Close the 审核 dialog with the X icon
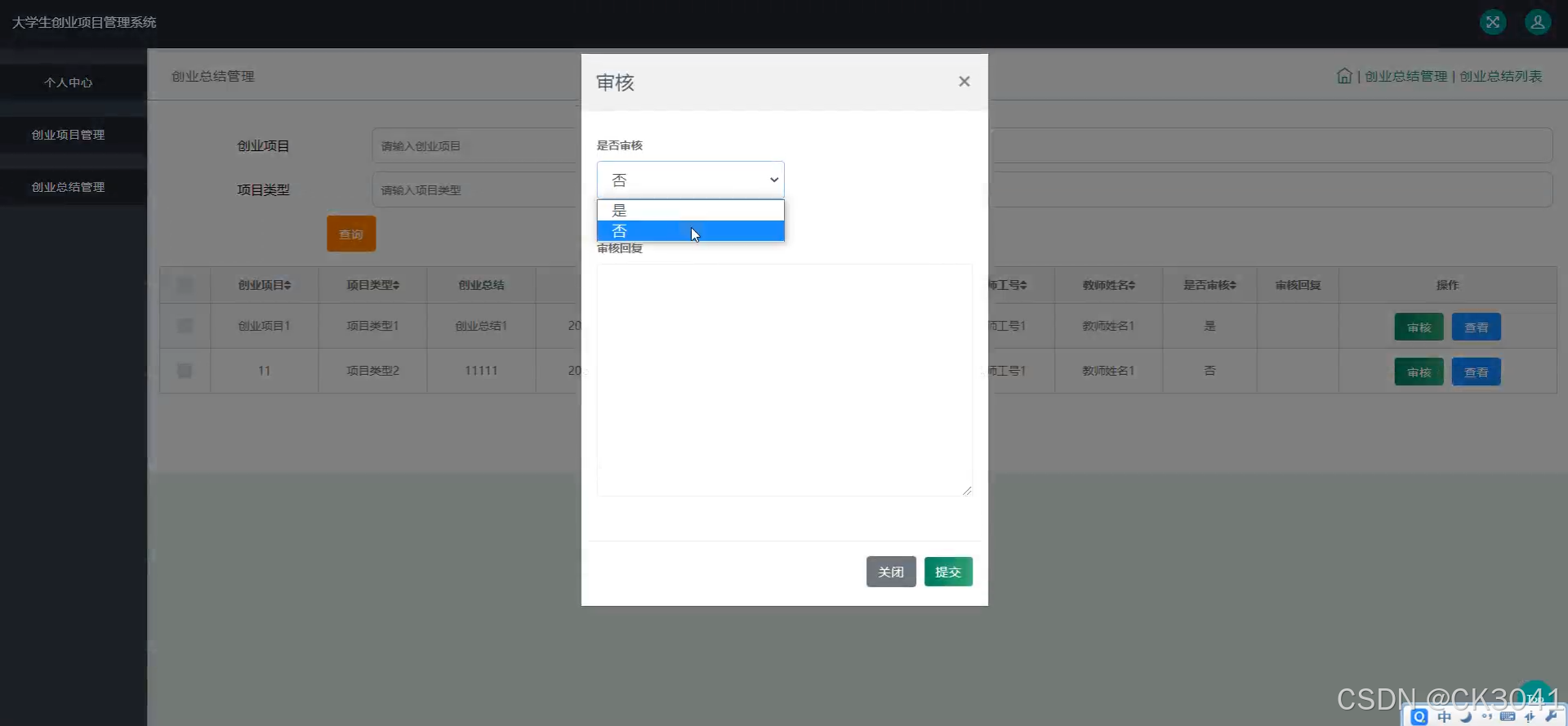 click(964, 81)
